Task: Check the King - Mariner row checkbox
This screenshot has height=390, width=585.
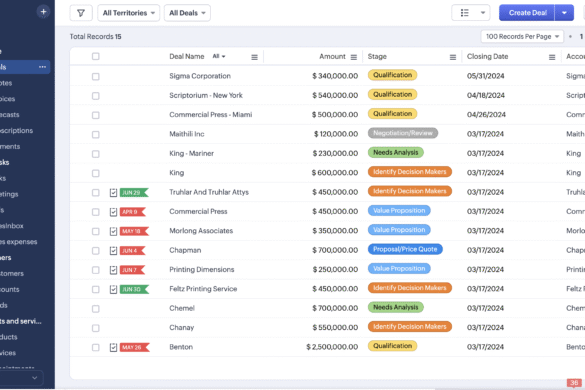Action: pos(96,154)
